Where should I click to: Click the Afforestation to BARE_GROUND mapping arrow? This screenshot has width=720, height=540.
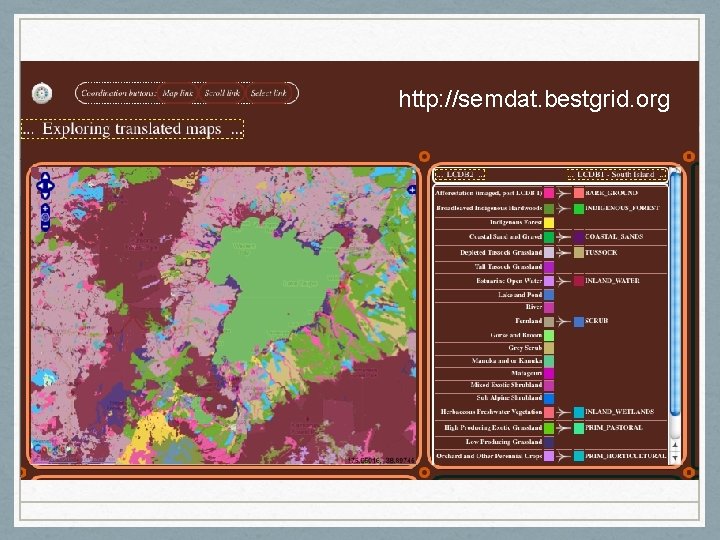click(563, 193)
